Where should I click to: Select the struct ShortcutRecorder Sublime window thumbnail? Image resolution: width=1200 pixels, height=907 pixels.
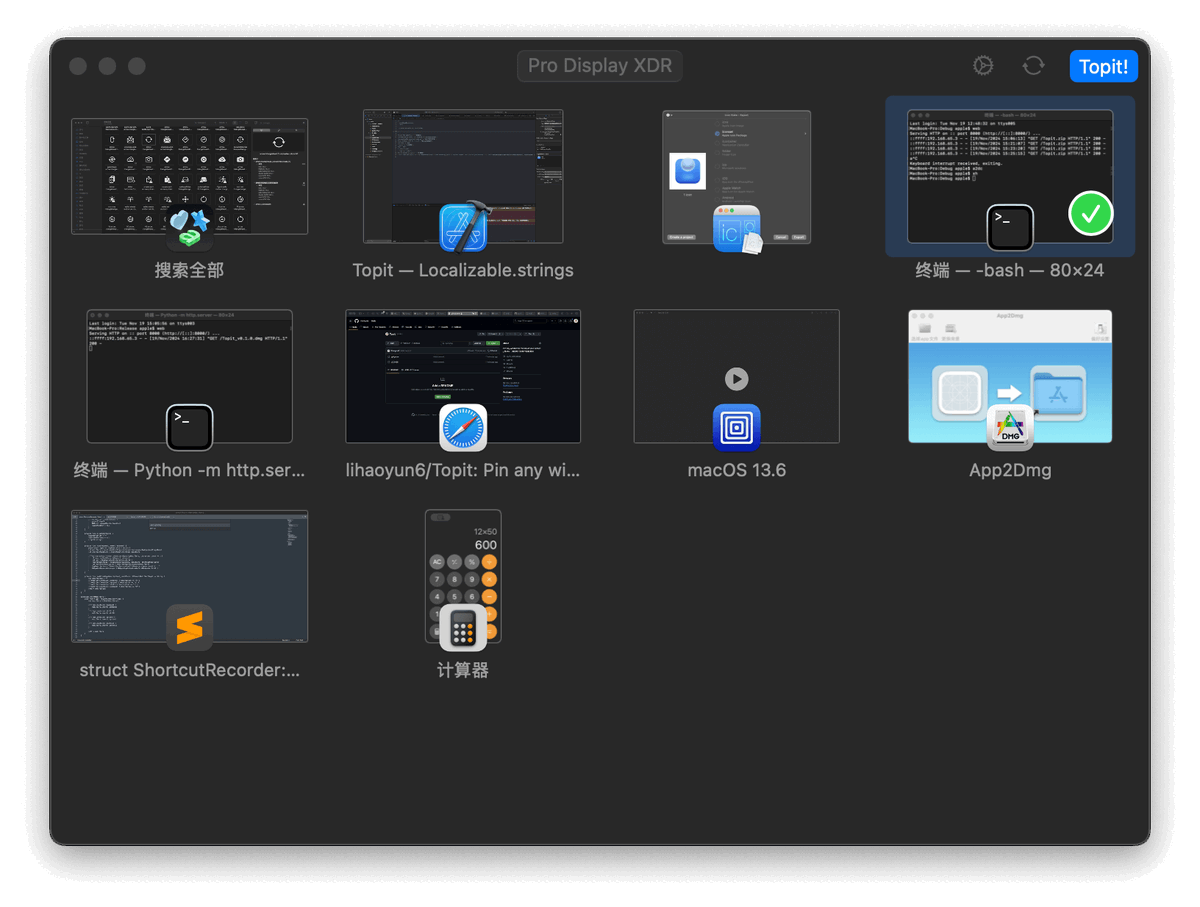tap(189, 577)
